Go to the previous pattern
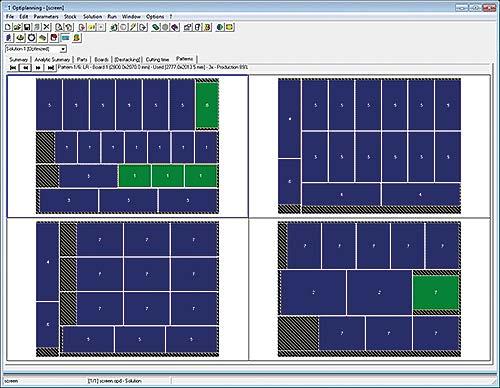The image size is (500, 388). 26,68
